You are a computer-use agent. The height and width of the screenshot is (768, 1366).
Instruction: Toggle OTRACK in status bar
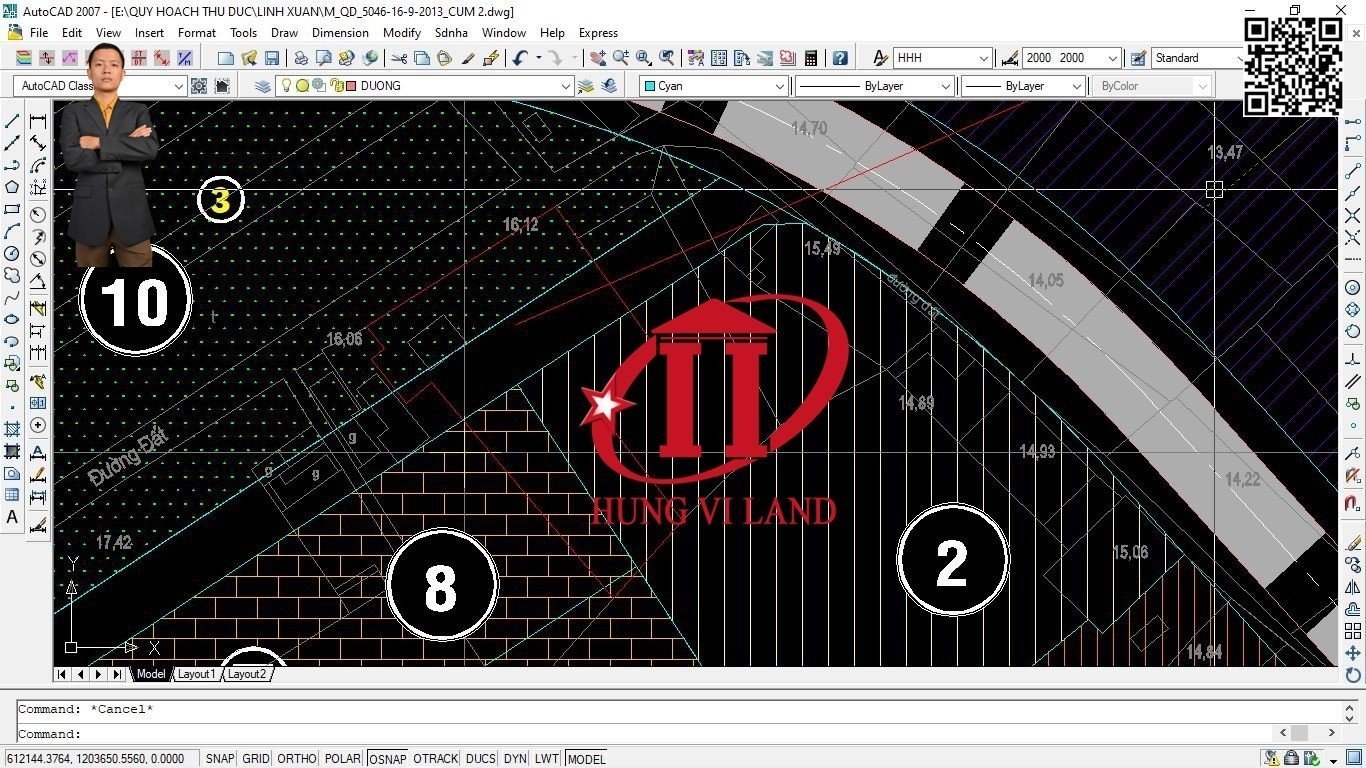436,759
